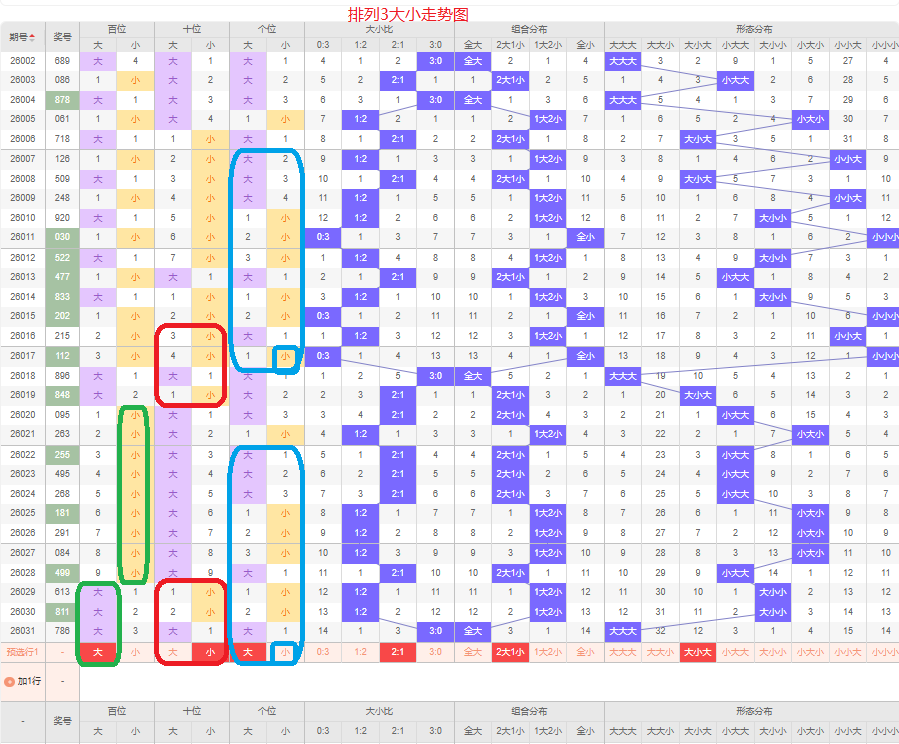The width and height of the screenshot is (899, 744).
Task: Select 大小大 pattern in 预选行1 row
Action: point(698,652)
